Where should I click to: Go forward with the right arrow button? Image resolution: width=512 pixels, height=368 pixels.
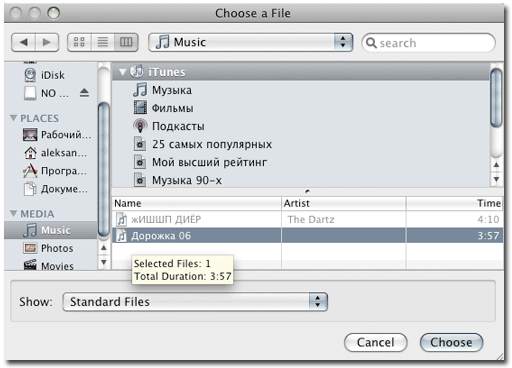click(47, 42)
